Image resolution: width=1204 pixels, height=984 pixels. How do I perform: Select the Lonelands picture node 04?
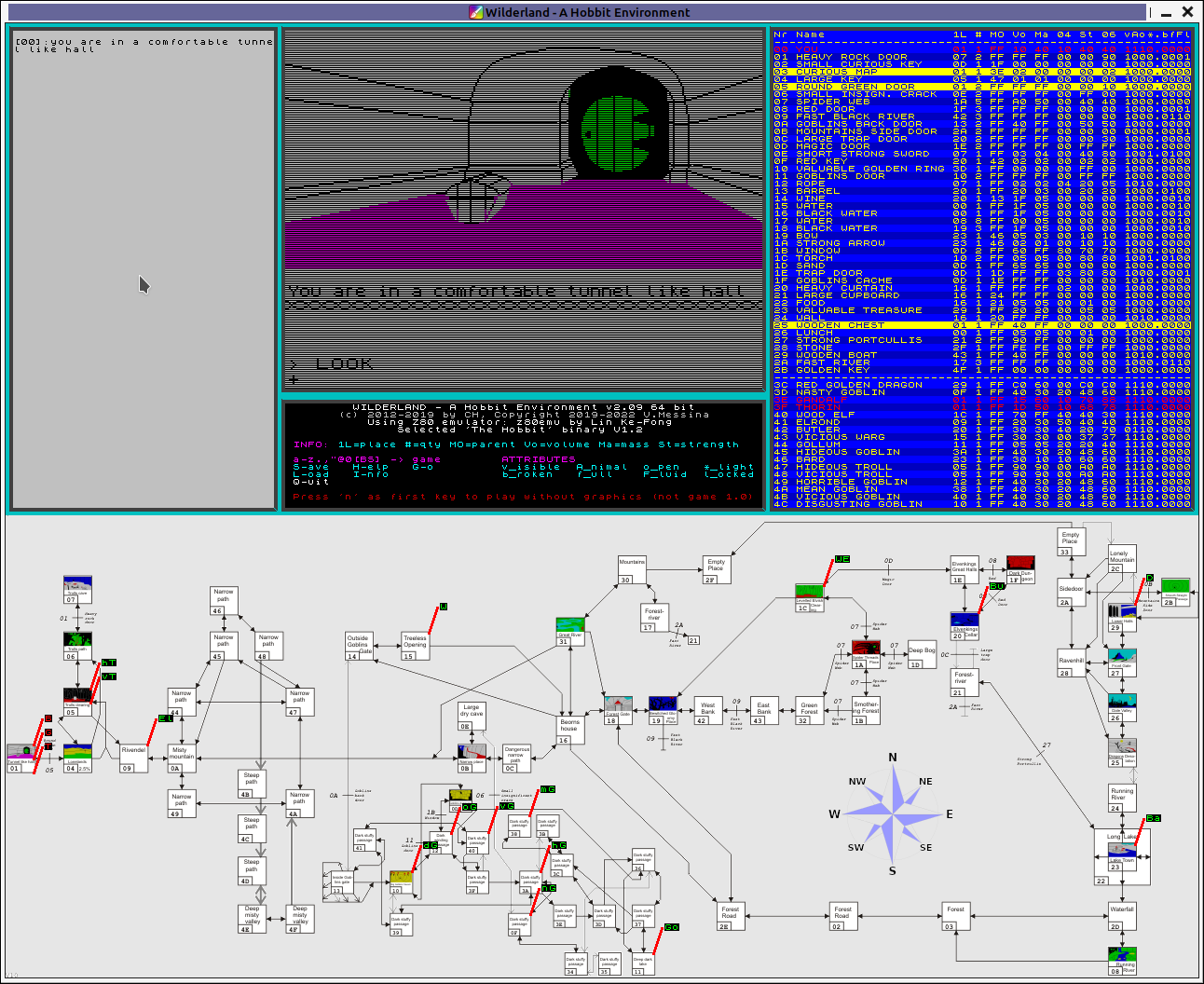[78, 758]
